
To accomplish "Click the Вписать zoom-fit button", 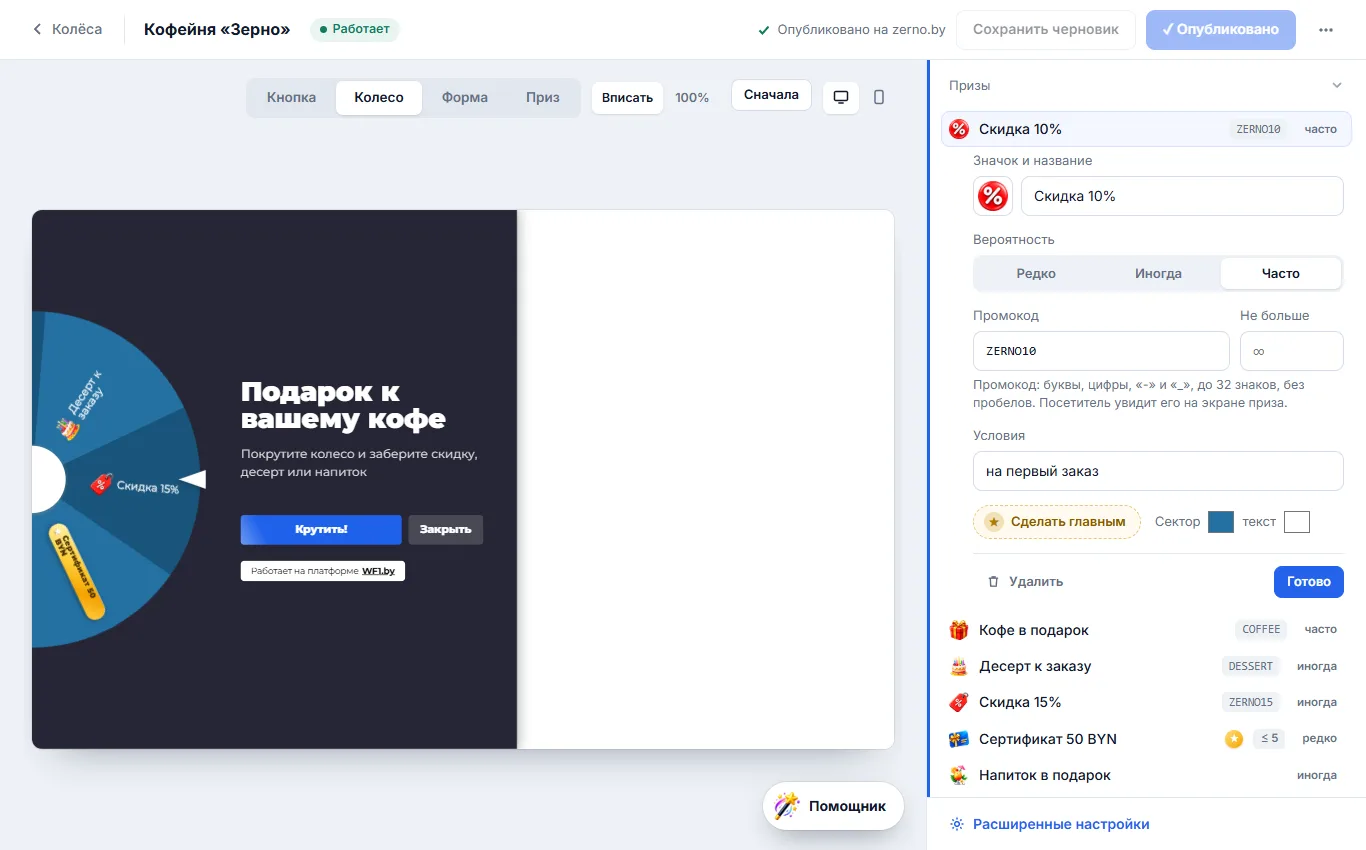I will 627,98.
